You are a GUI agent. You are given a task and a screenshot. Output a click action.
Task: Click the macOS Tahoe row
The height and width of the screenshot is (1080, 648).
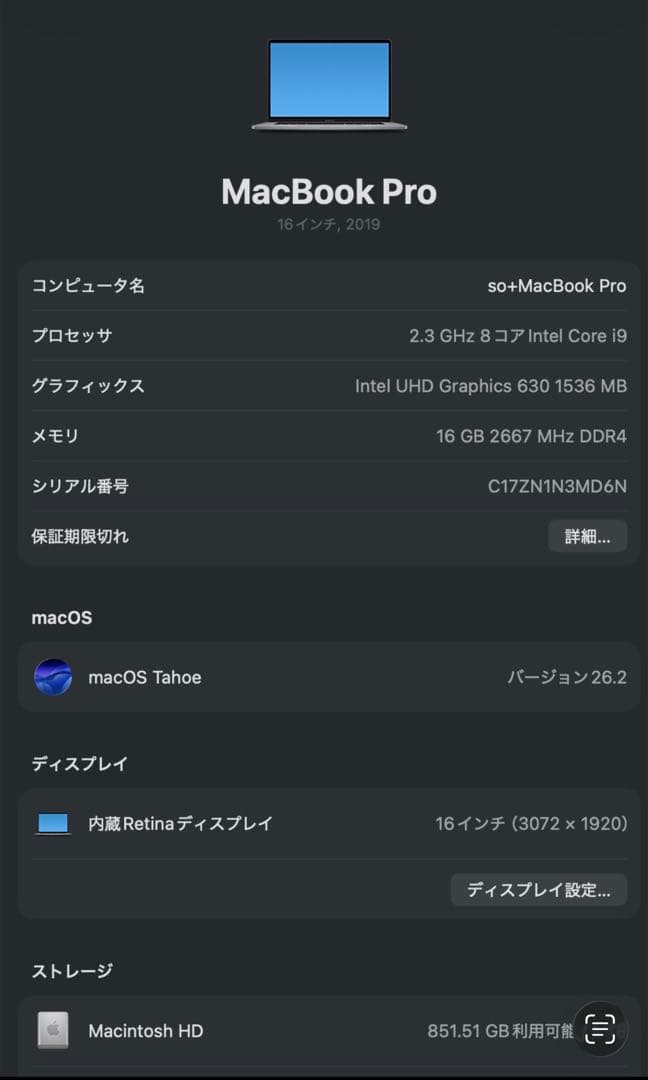pyautogui.click(x=324, y=677)
